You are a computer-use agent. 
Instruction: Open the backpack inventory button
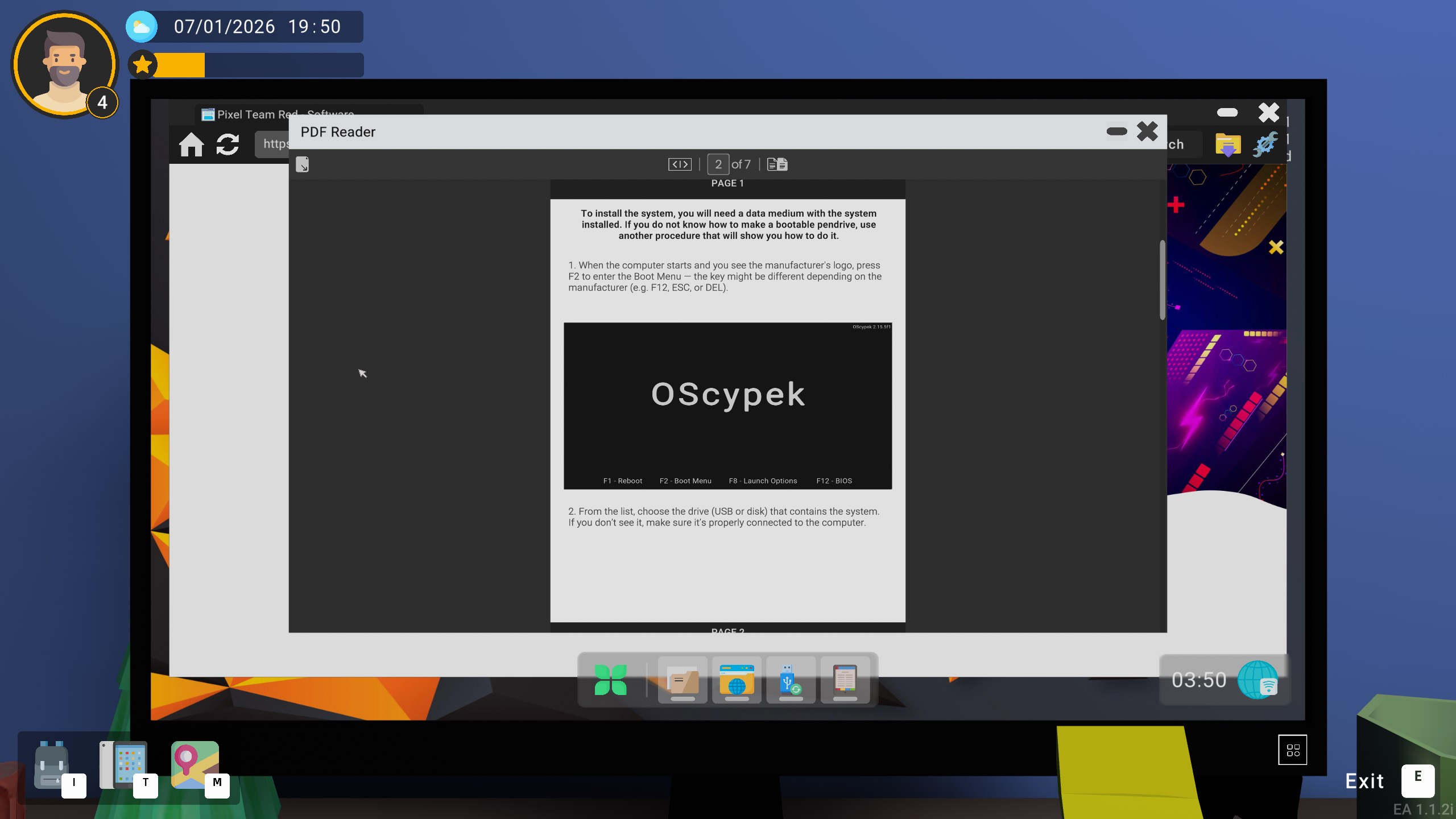click(52, 766)
